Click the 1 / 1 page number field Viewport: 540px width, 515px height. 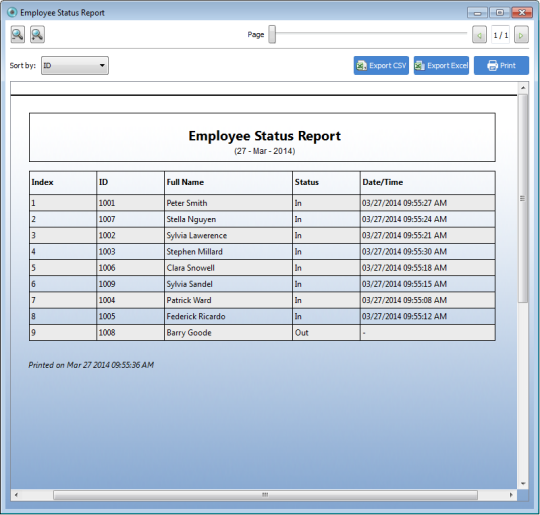500,35
